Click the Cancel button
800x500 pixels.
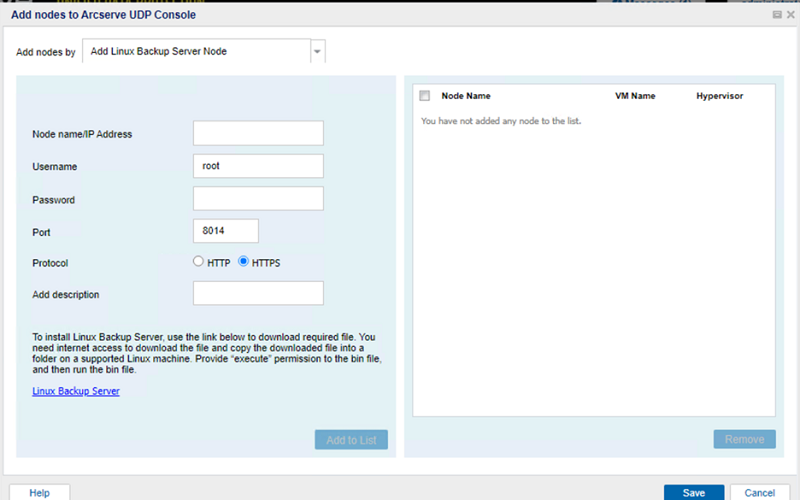[x=760, y=493]
